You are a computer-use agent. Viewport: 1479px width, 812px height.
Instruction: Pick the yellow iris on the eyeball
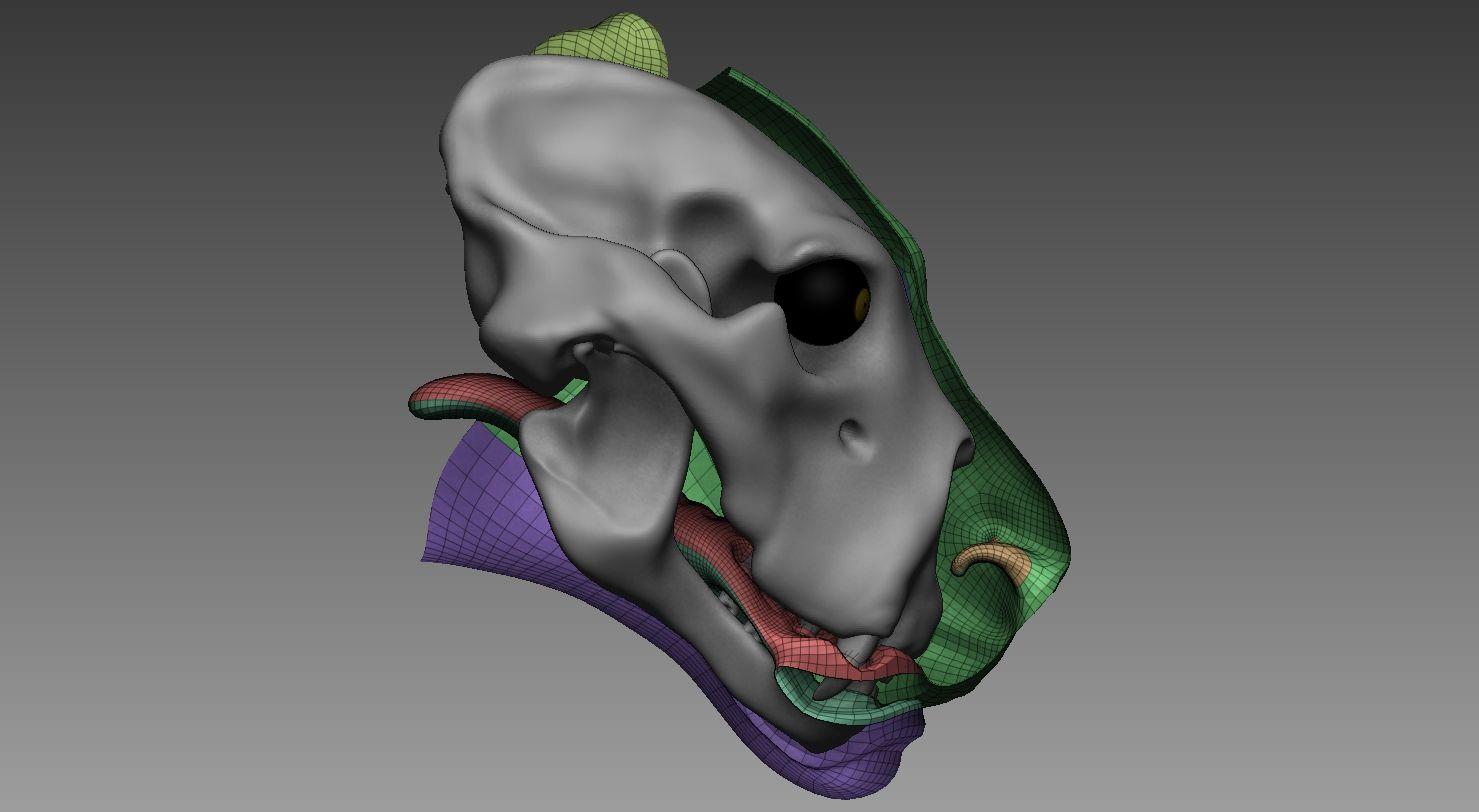[x=862, y=303]
